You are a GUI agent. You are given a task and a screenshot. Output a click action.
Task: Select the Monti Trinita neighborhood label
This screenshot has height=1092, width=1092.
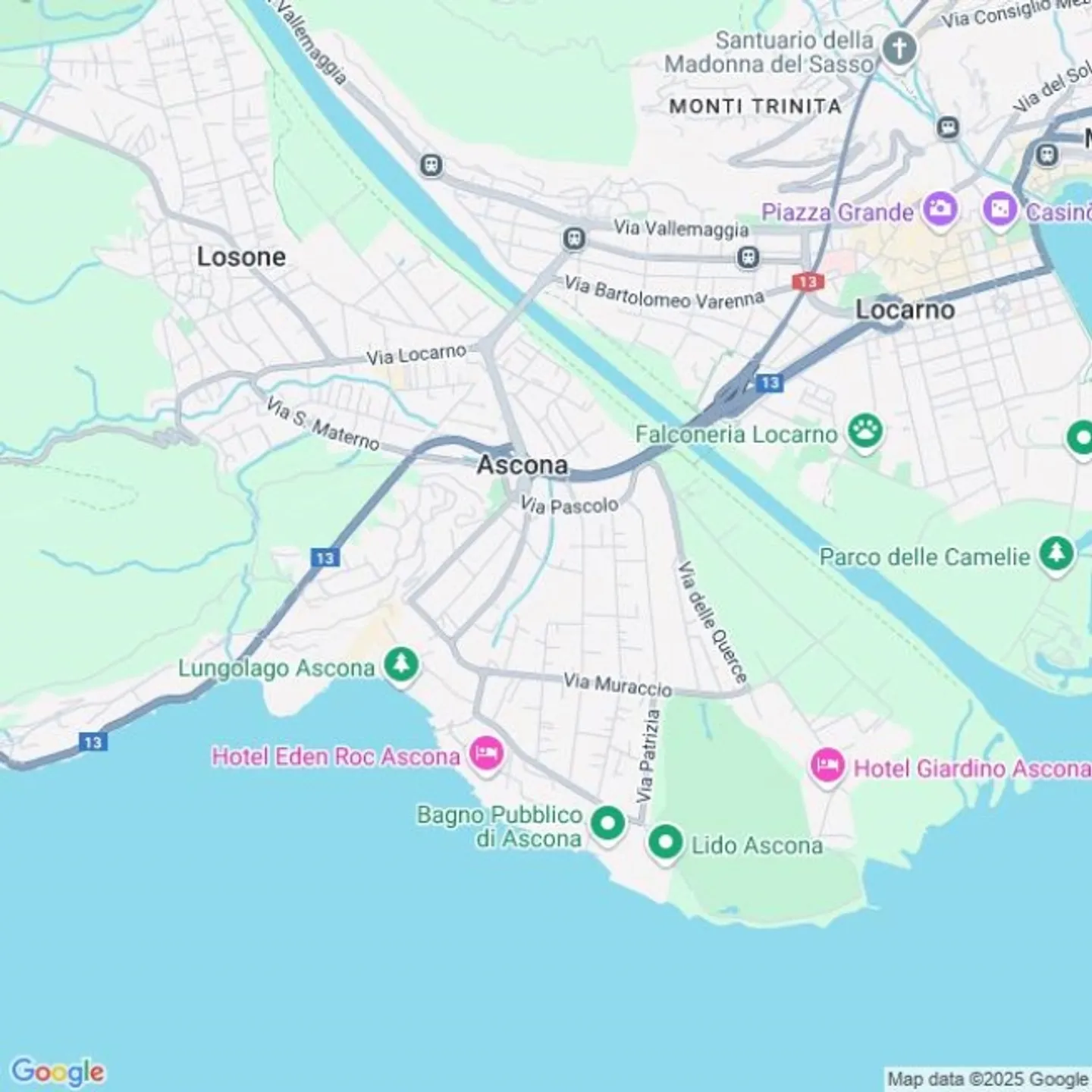755,107
